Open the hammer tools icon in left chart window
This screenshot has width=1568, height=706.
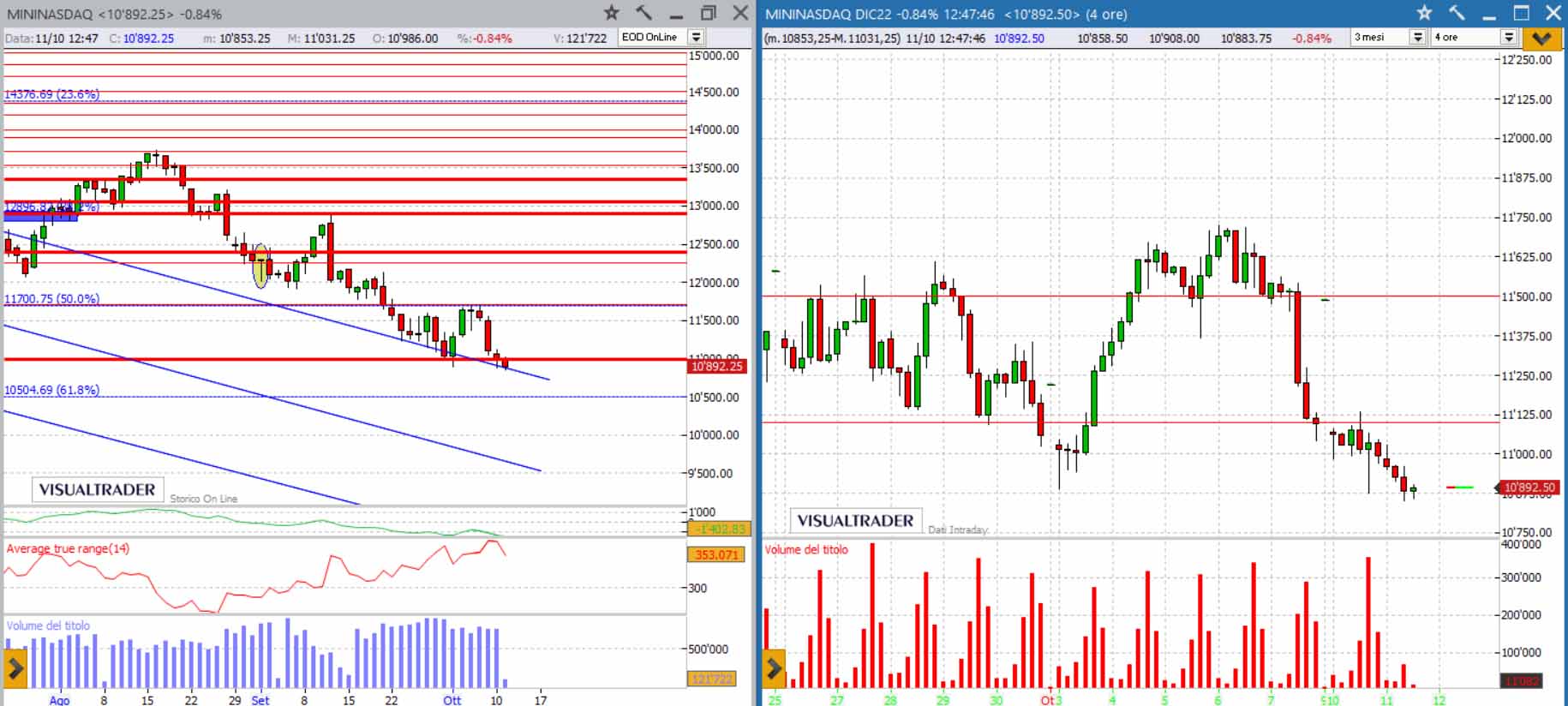643,13
